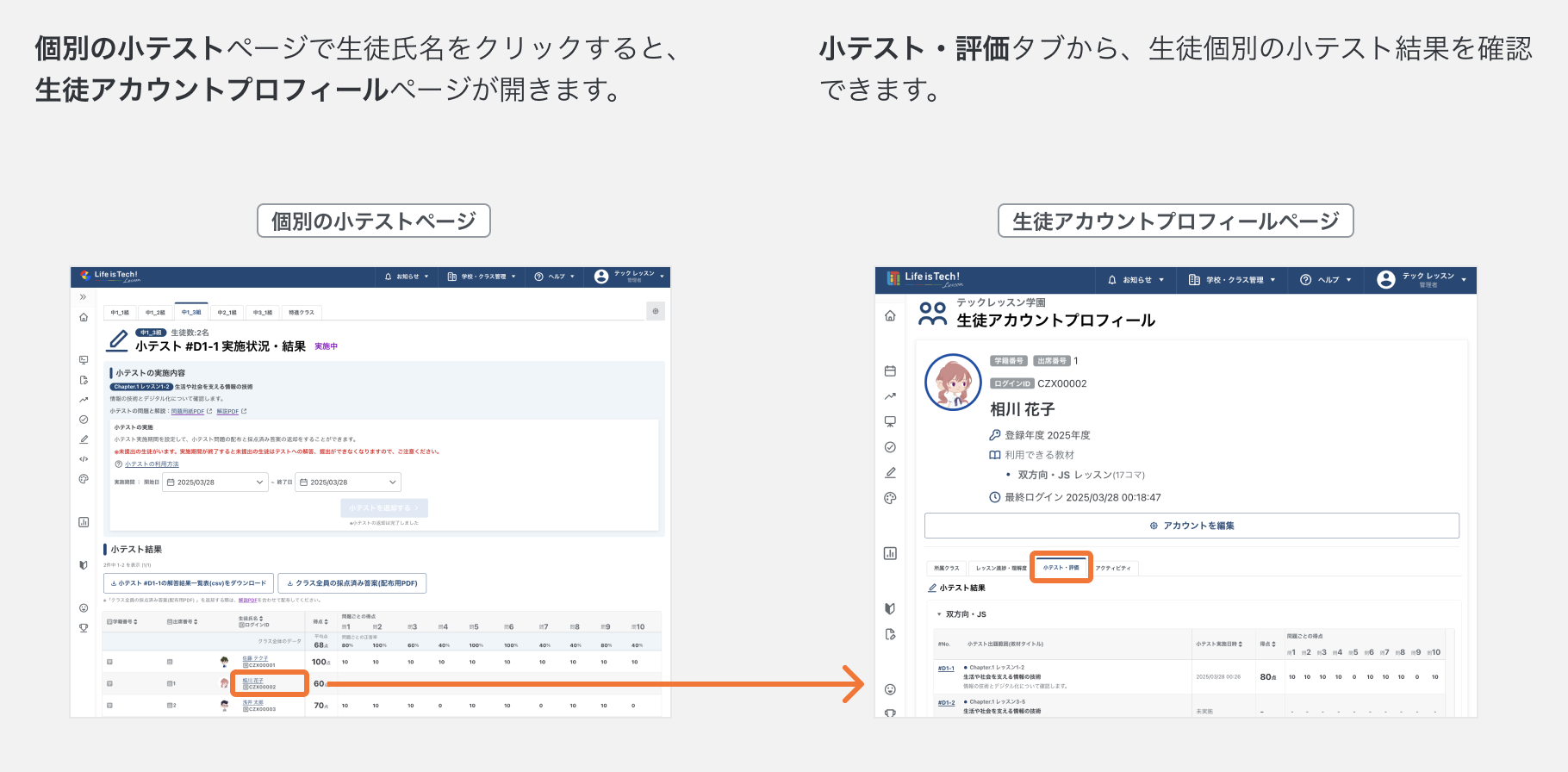Collapse the 双方向・JS section
The height and width of the screenshot is (772, 1568).
pyautogui.click(x=961, y=614)
